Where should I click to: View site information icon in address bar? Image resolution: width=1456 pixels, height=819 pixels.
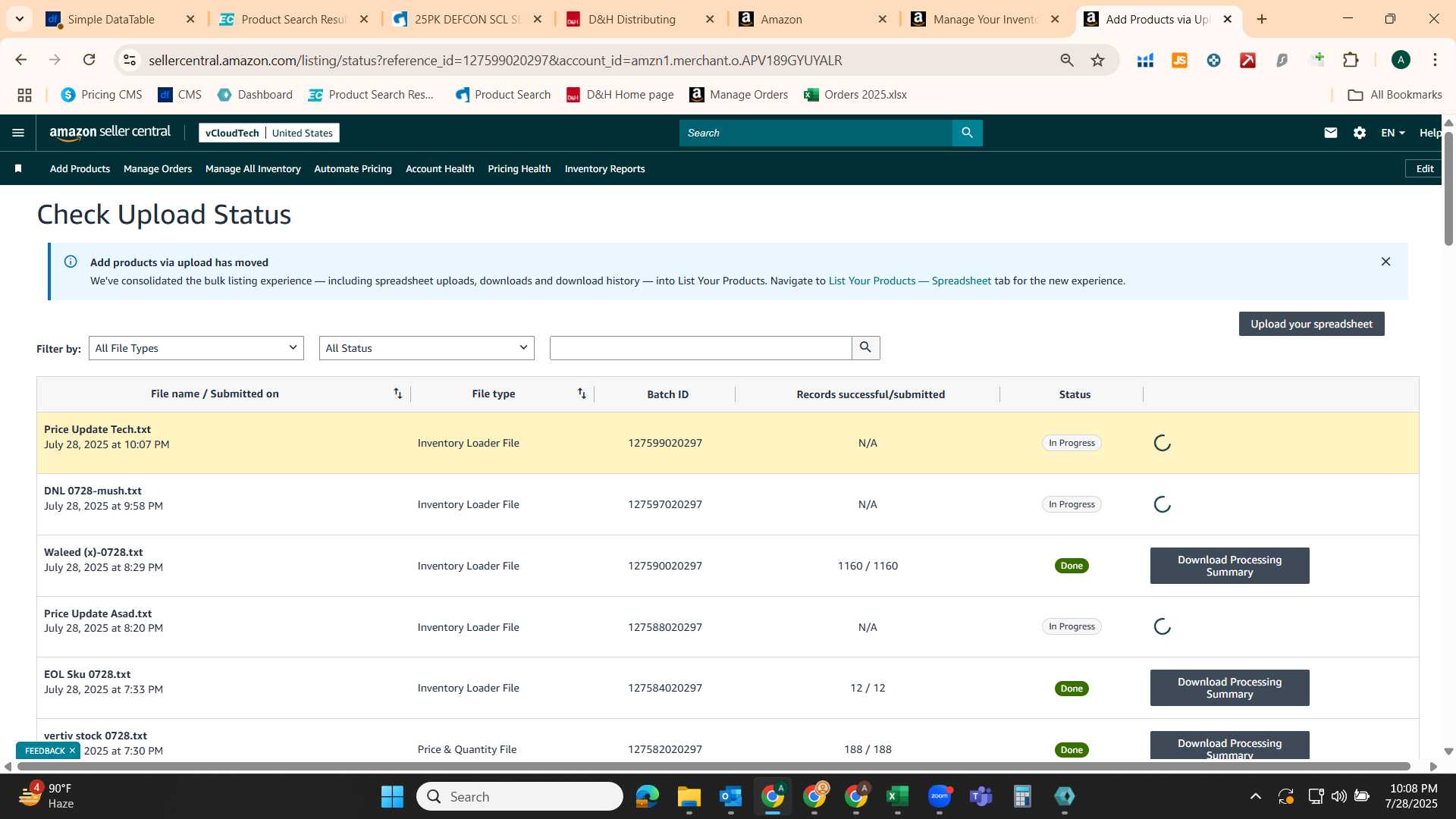point(130,60)
